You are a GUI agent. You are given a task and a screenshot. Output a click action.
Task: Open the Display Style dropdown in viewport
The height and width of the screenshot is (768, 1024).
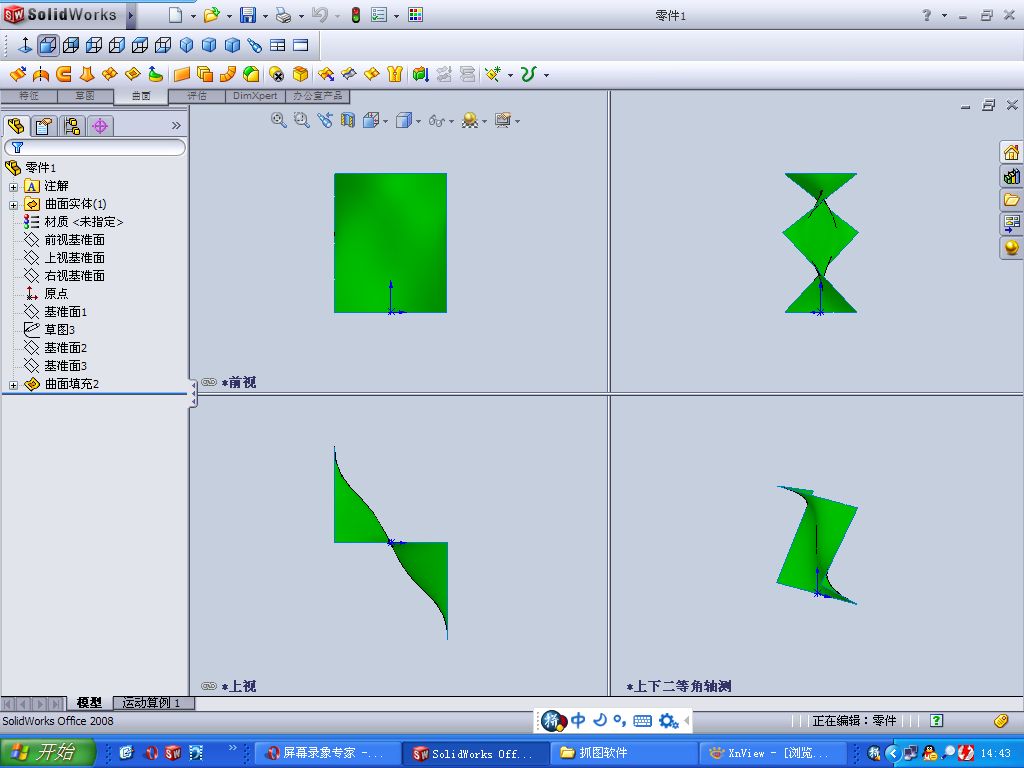click(x=418, y=121)
